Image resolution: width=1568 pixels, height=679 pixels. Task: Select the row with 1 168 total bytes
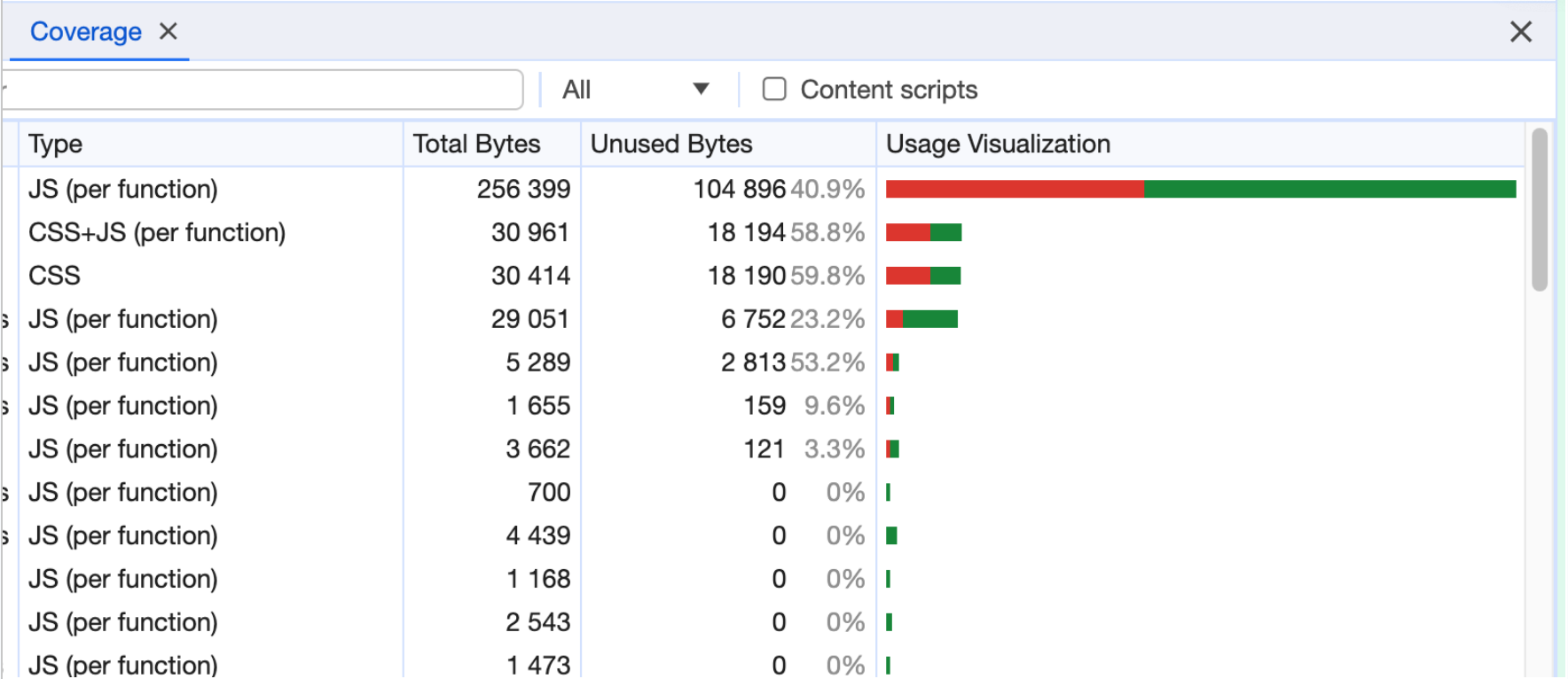(763, 580)
